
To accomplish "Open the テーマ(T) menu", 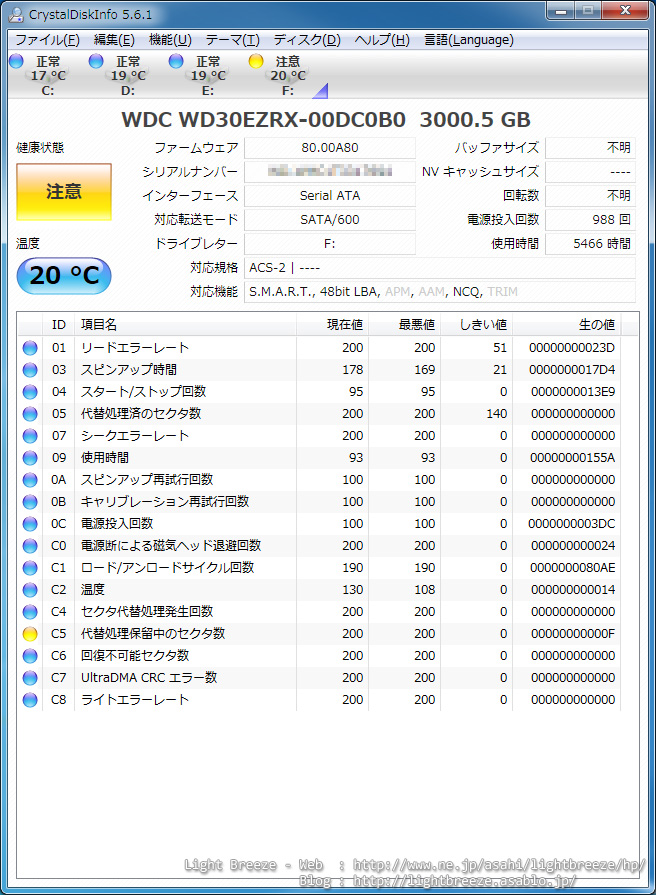I will (232, 40).
